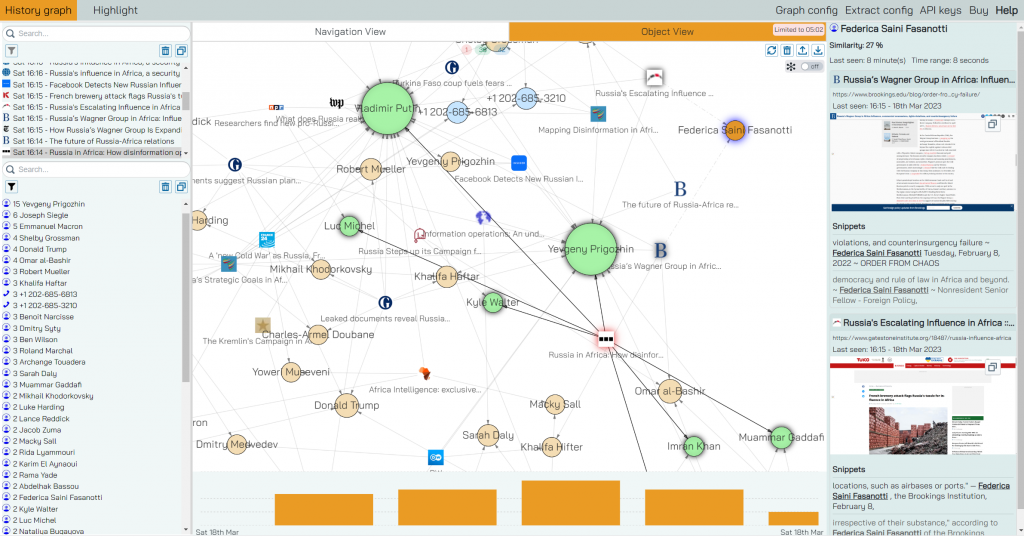Image resolution: width=1024 pixels, height=537 pixels.
Task: Toggle the graph layout off switch
Action: (810, 67)
